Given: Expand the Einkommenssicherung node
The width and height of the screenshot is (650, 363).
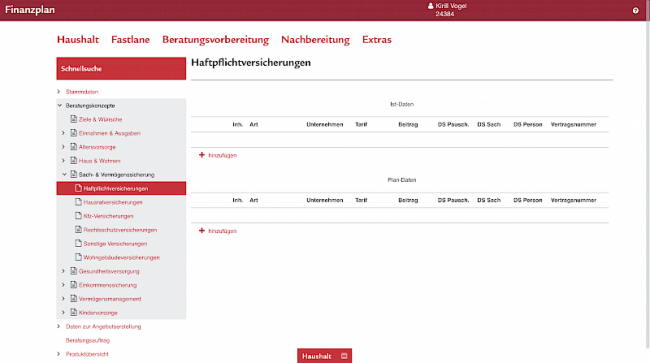Looking at the screenshot, I should point(63,285).
